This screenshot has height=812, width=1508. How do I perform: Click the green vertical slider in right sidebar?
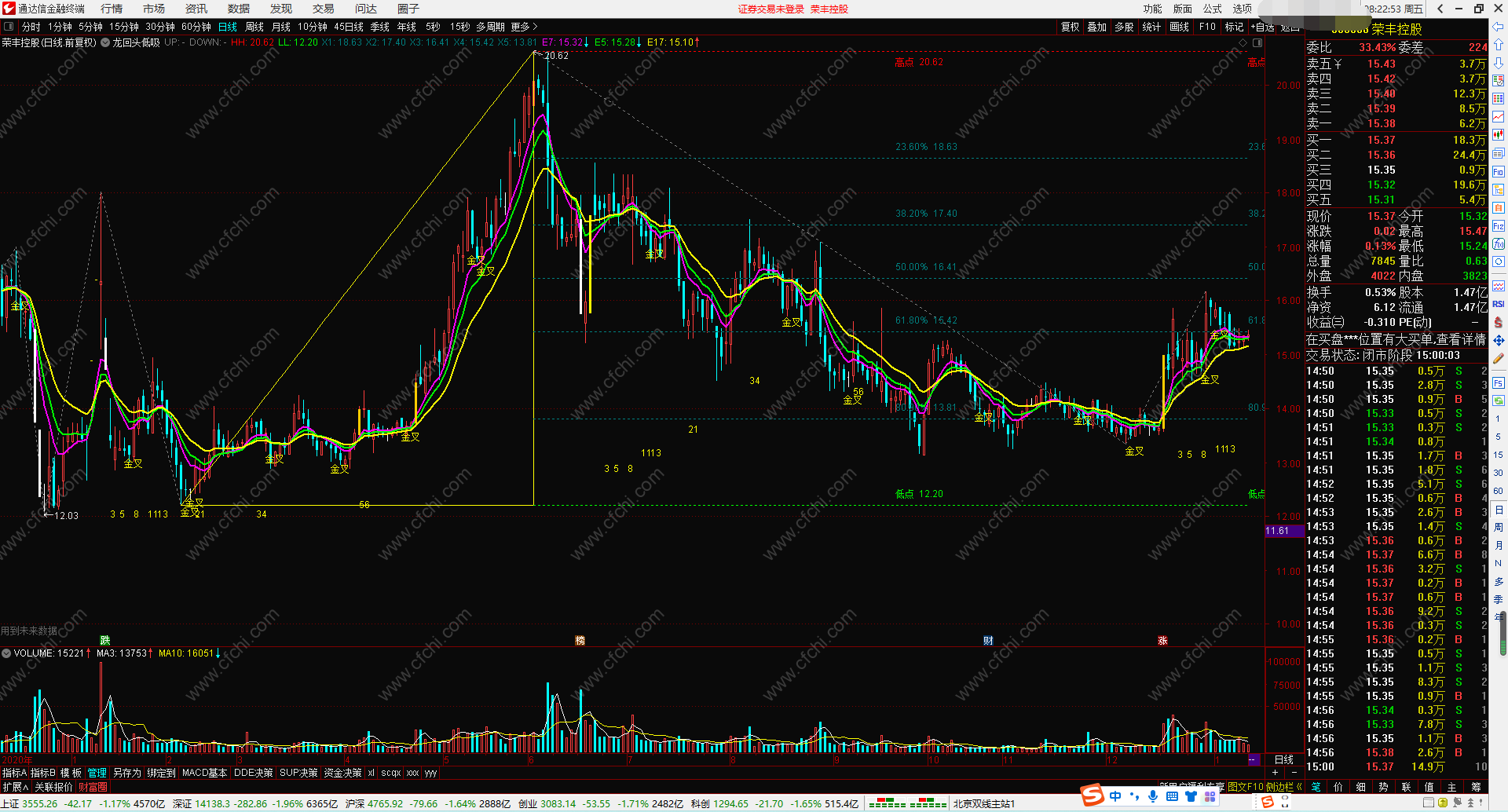[x=1503, y=635]
